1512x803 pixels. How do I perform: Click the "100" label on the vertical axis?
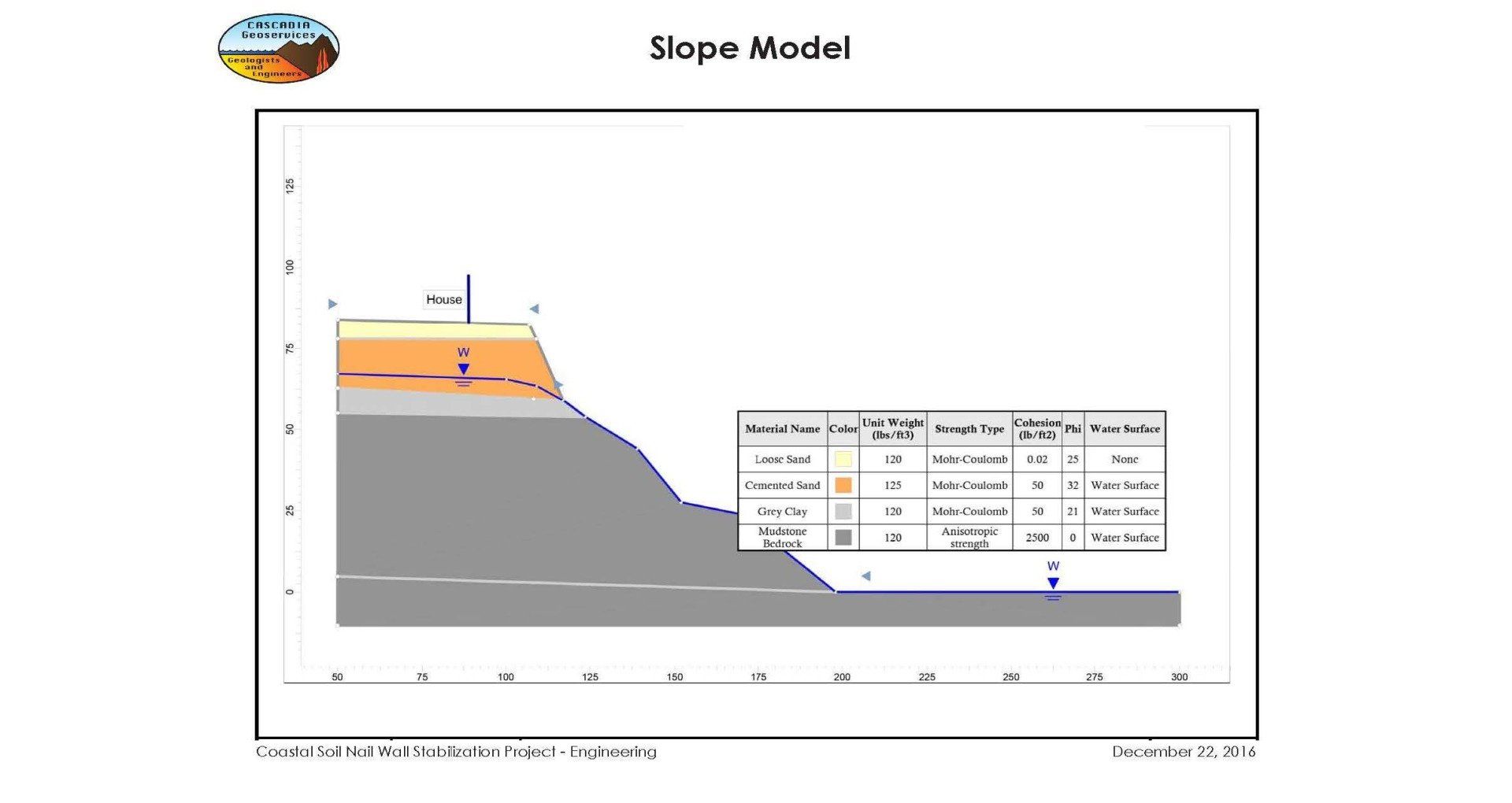point(290,267)
